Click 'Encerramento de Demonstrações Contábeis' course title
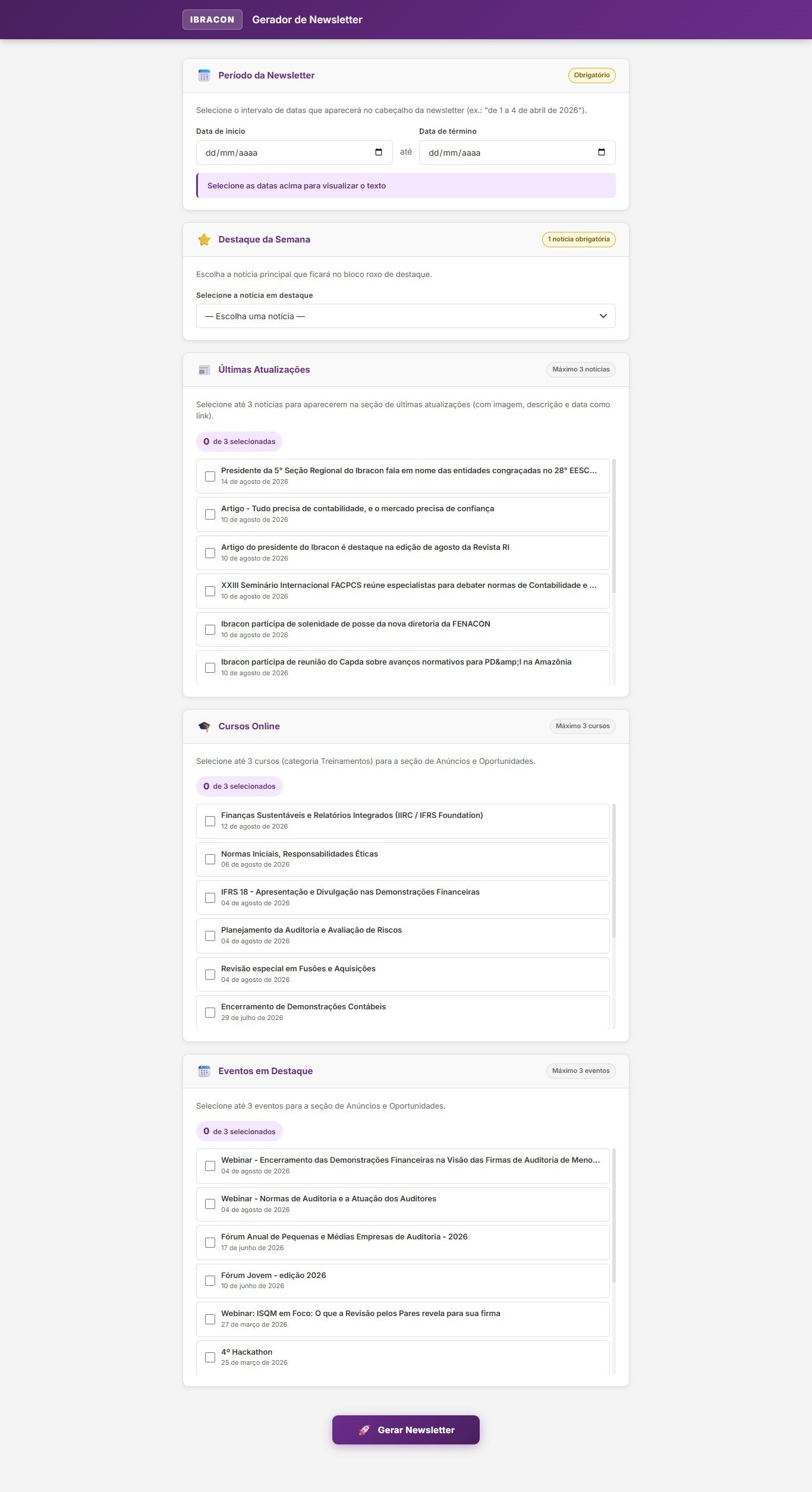 click(x=303, y=1006)
